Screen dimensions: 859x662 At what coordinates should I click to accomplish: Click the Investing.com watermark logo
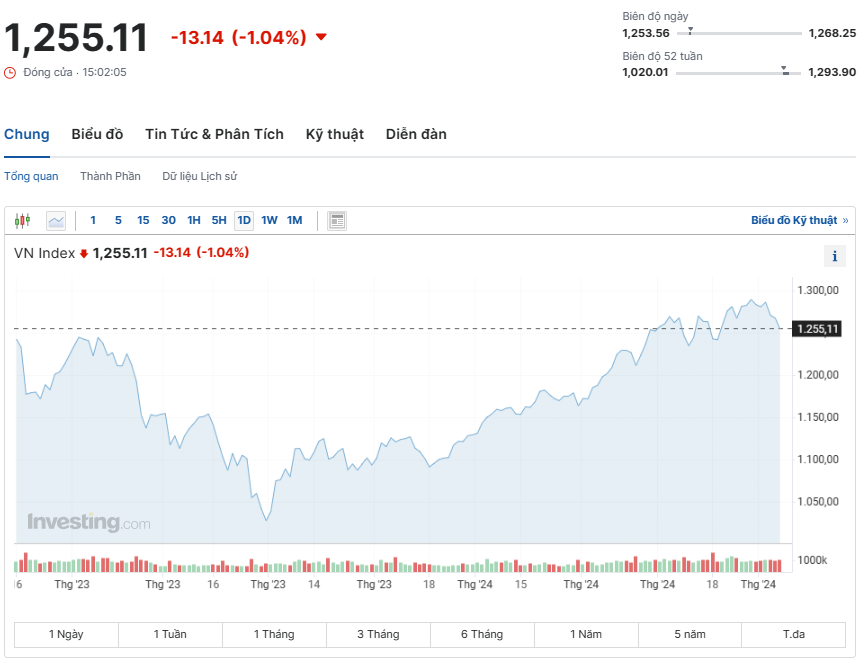(89, 522)
